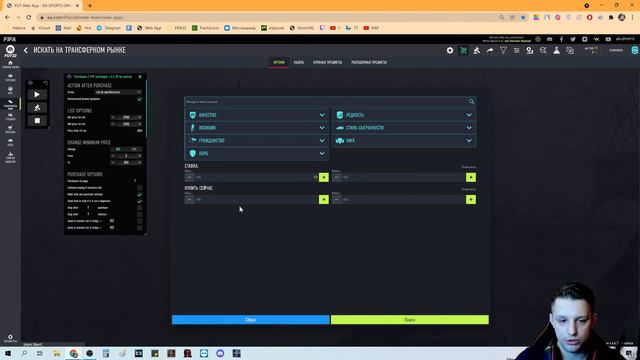Viewport: 640px width, 360px height.
Task: Increase the Ставка minimum with its plus button
Action: click(324, 177)
